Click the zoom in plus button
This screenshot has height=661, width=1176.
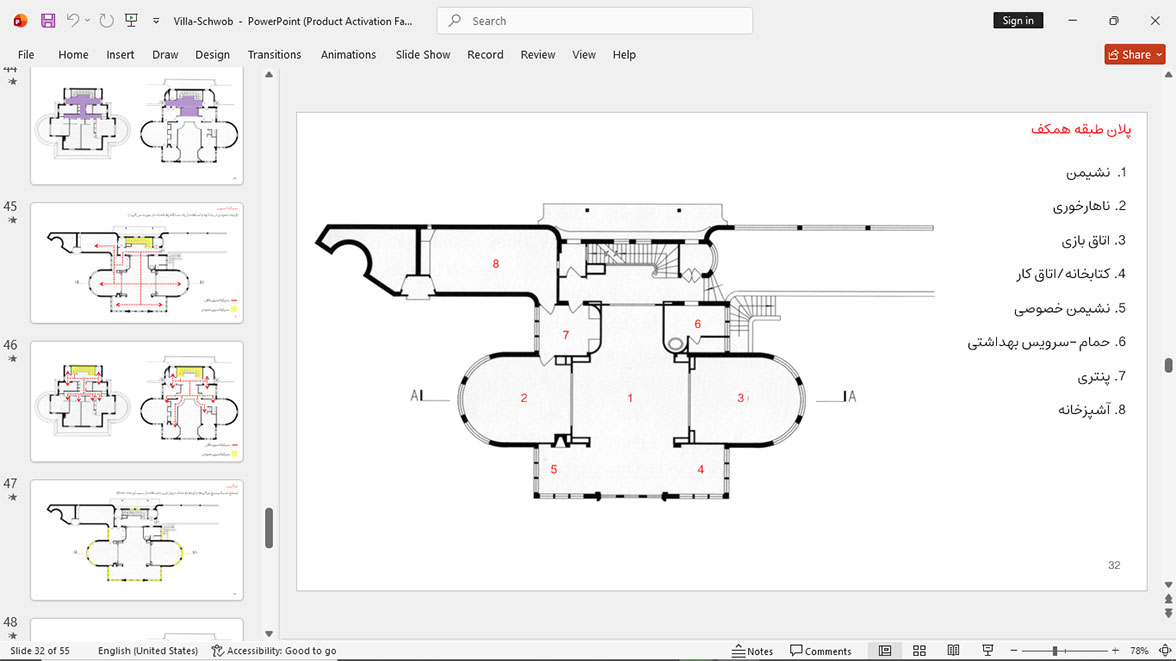coord(1115,650)
